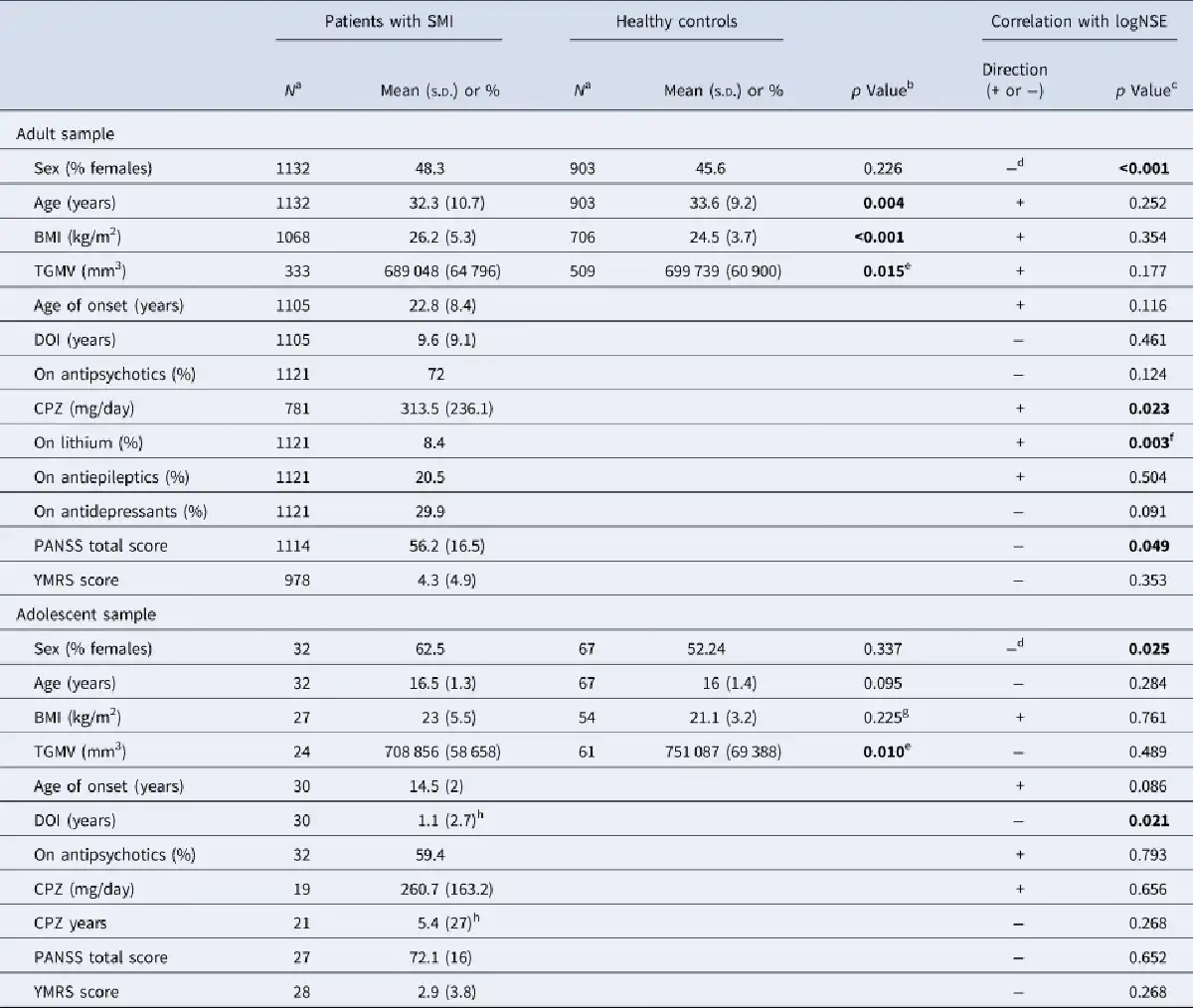Click the 'CPZ years' row label
Screen dimensions: 1193x1008
pos(70,924)
